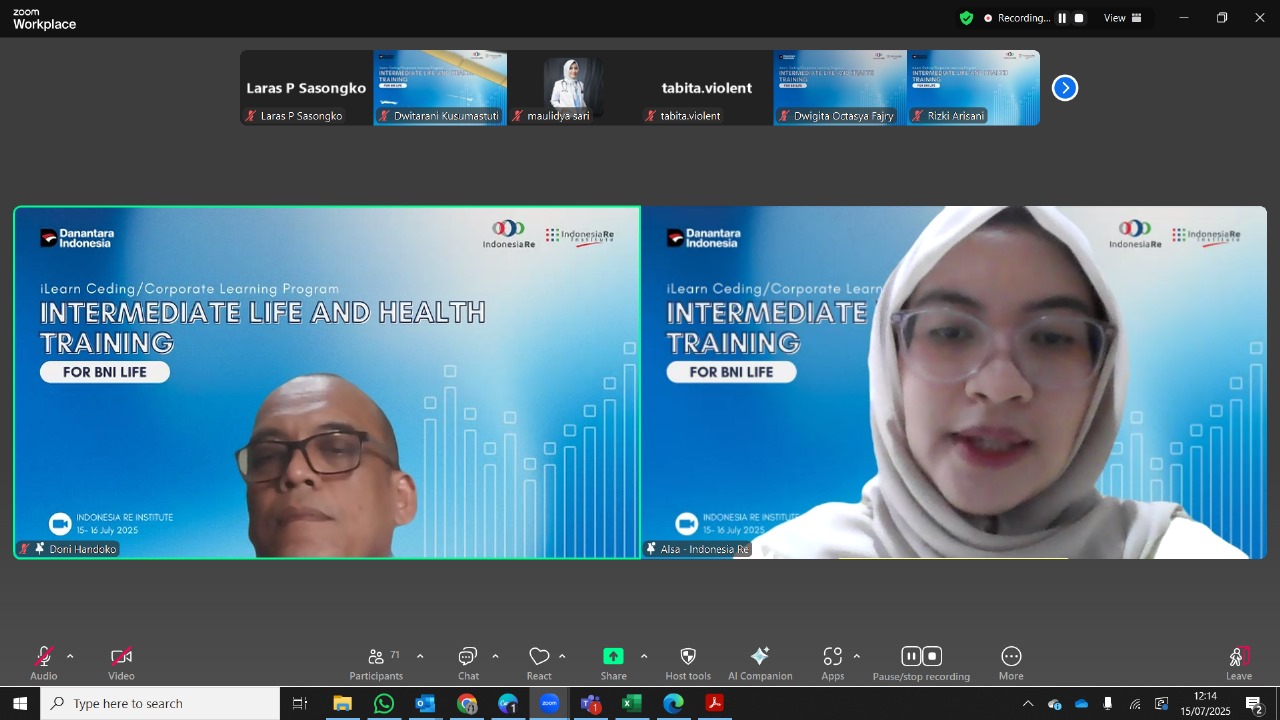Open the Chat panel

pyautogui.click(x=468, y=663)
